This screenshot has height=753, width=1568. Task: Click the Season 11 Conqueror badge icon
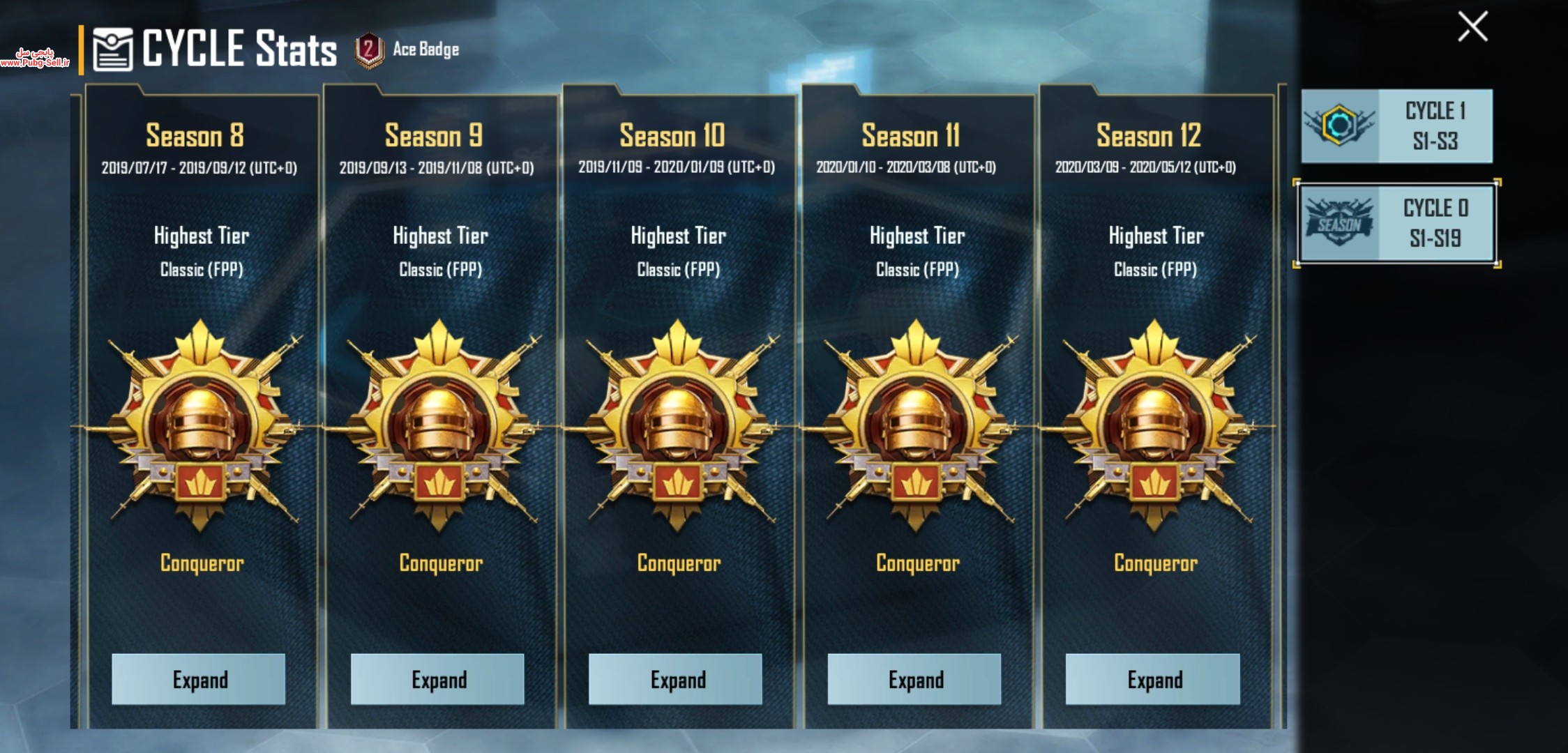tap(917, 425)
